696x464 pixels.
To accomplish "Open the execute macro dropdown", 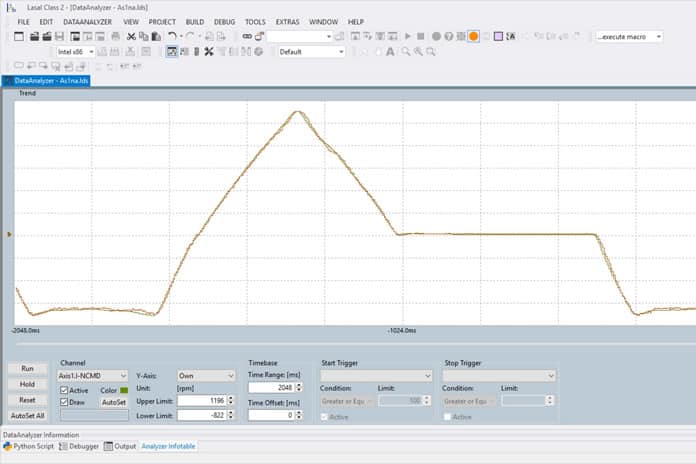I will [x=629, y=36].
